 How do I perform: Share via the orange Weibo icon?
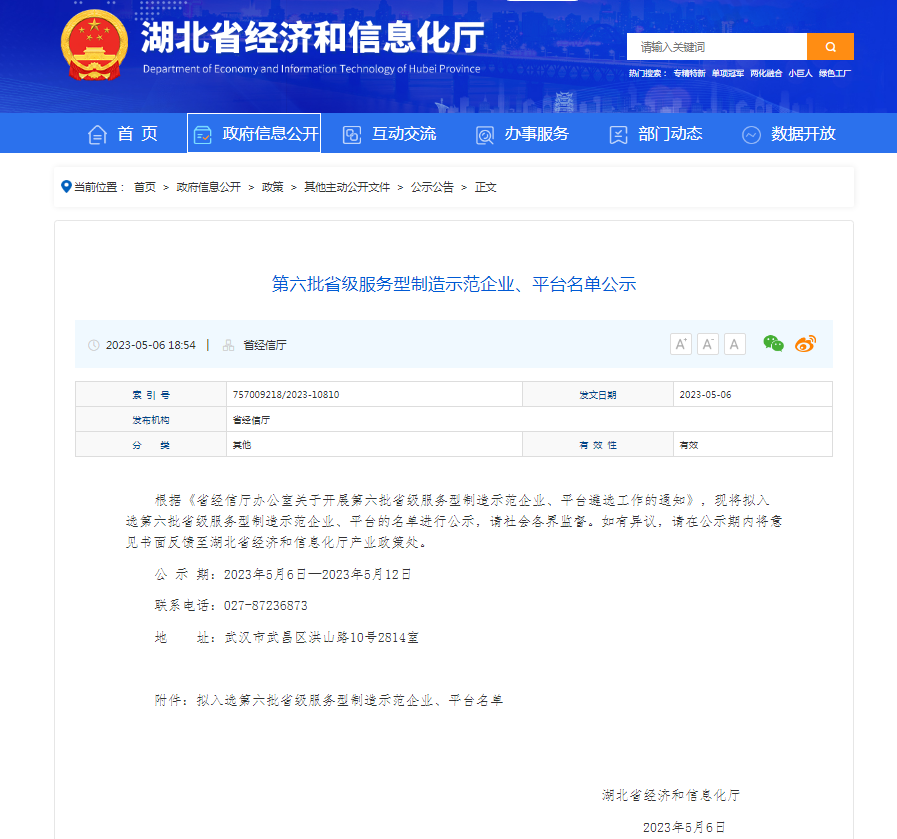coord(805,344)
